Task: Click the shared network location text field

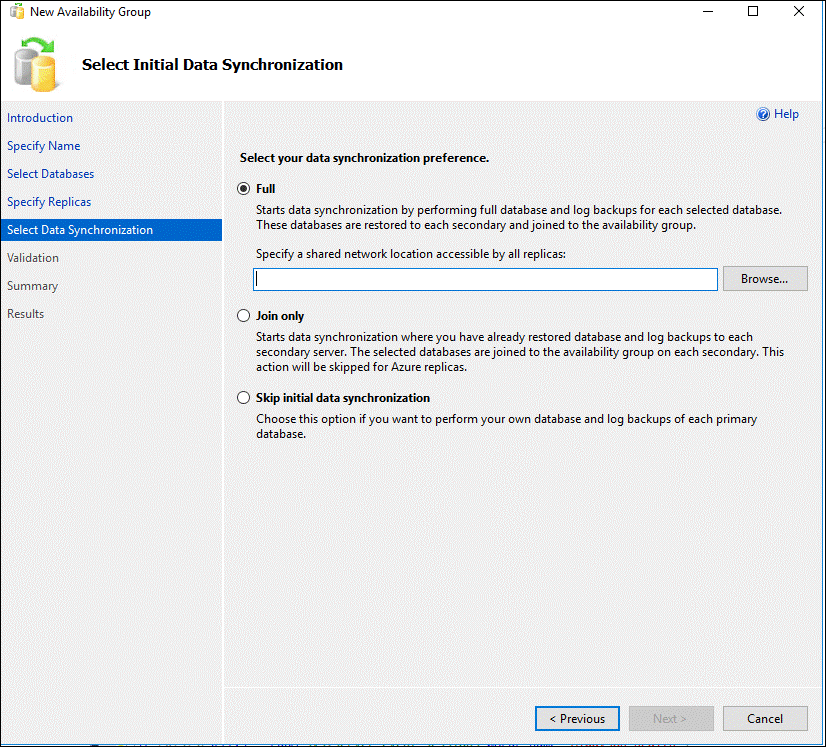Action: [486, 279]
